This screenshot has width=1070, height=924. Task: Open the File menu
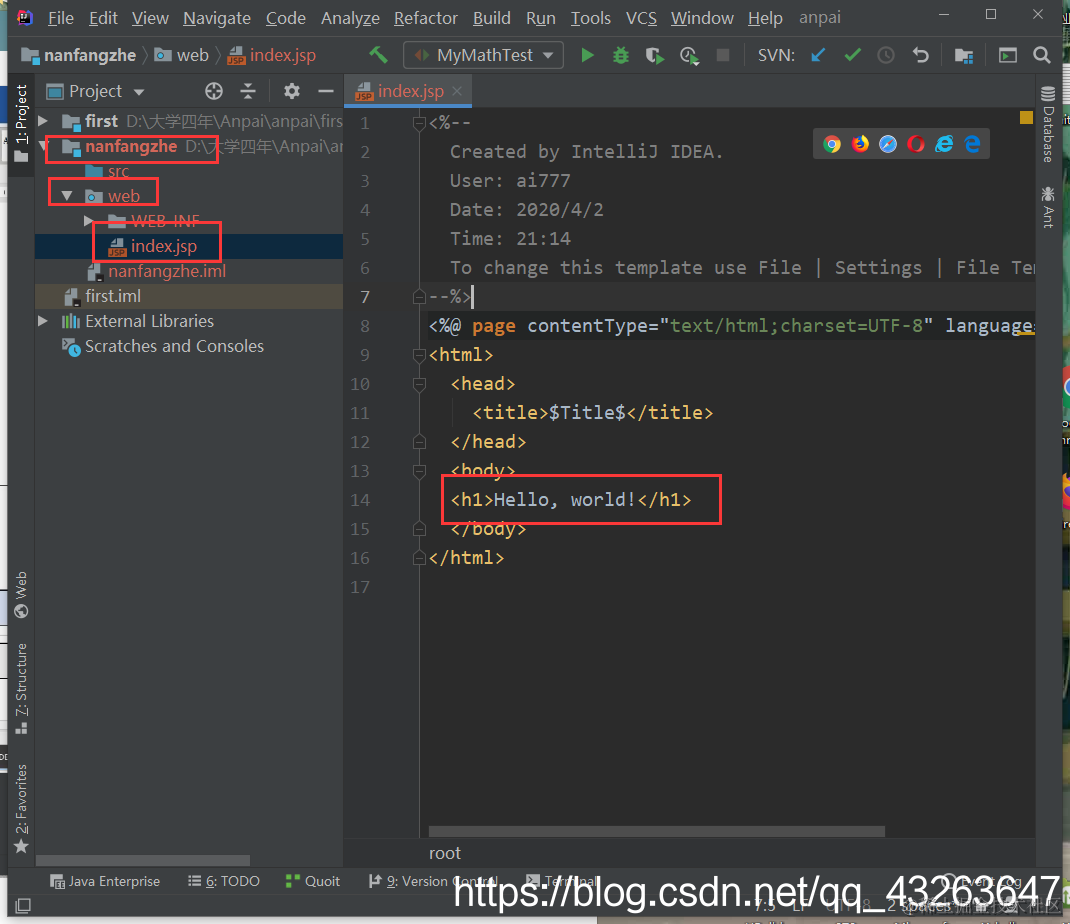61,18
